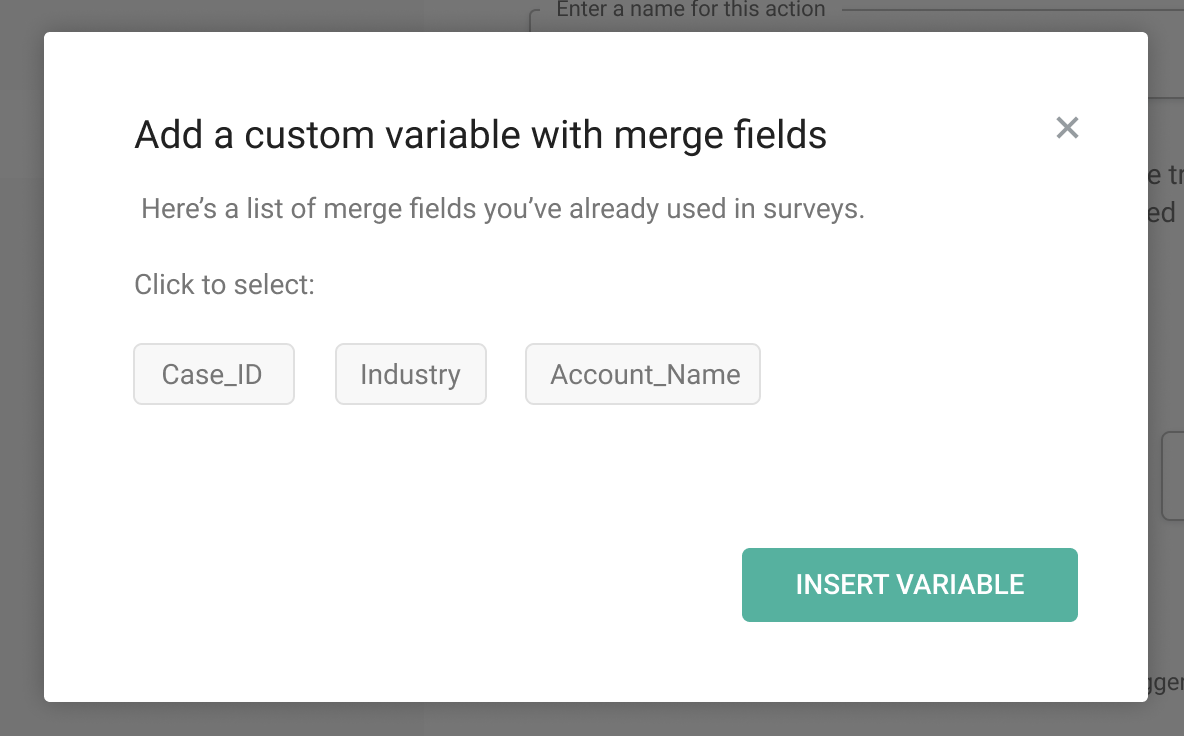Toggle the Industry field selection

click(x=410, y=374)
